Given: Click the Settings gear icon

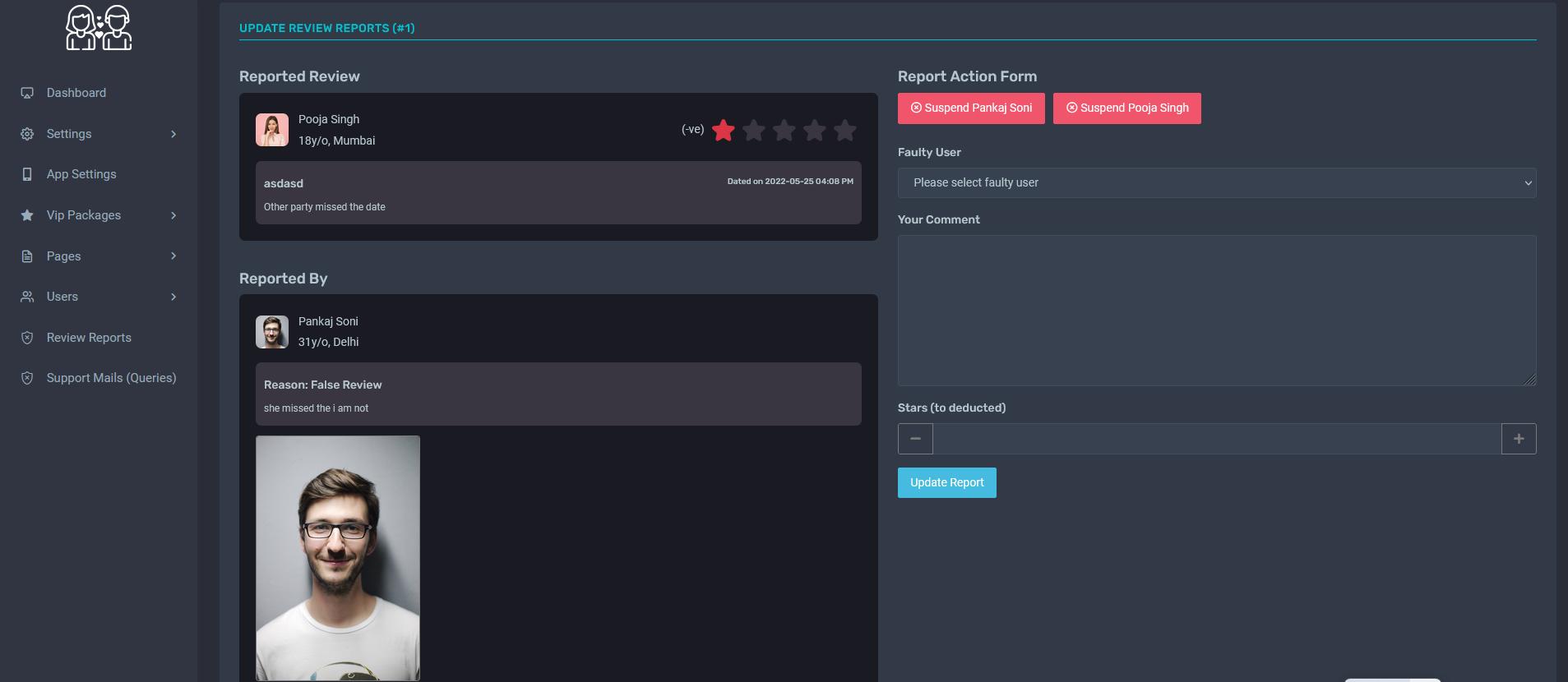Looking at the screenshot, I should pyautogui.click(x=27, y=134).
